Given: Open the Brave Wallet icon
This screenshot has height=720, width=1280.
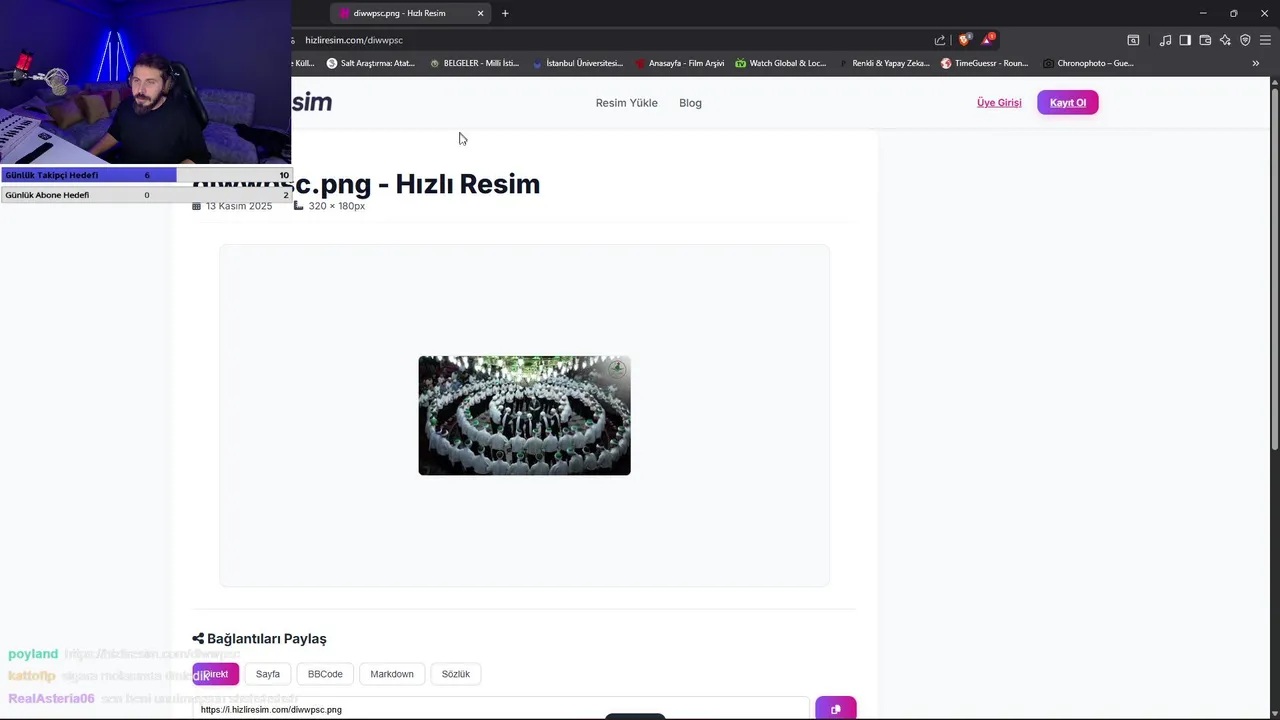Looking at the screenshot, I should pos(1205,40).
